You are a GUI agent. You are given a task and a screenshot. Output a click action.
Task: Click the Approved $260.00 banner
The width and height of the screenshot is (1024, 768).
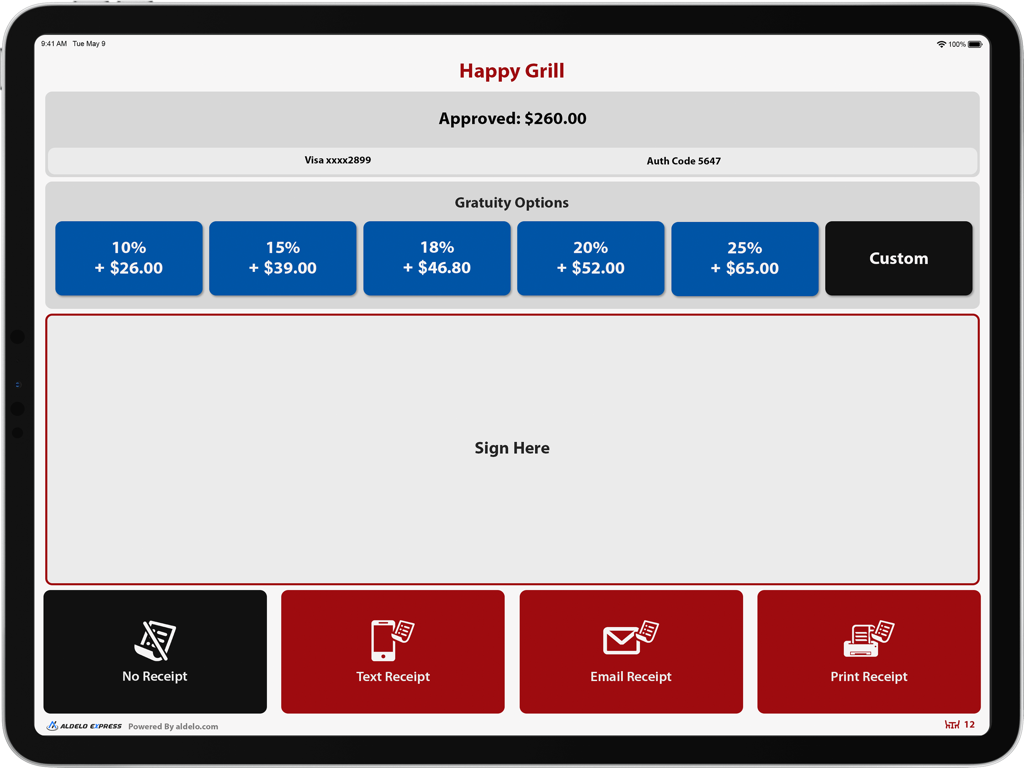[x=512, y=118]
